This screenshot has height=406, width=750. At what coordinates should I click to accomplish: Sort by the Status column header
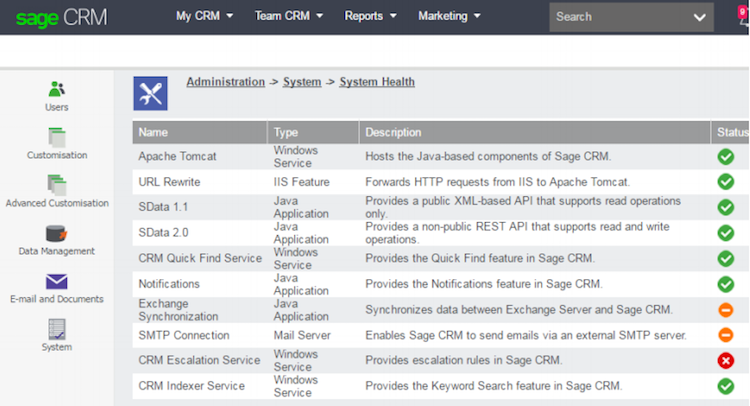730,132
